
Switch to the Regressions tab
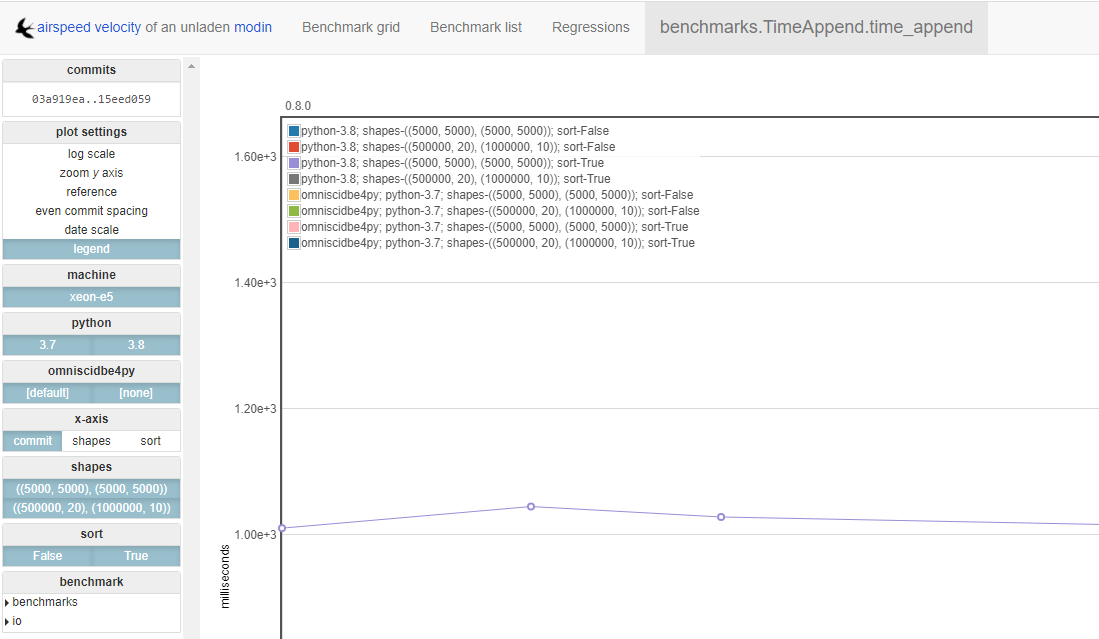pyautogui.click(x=591, y=27)
